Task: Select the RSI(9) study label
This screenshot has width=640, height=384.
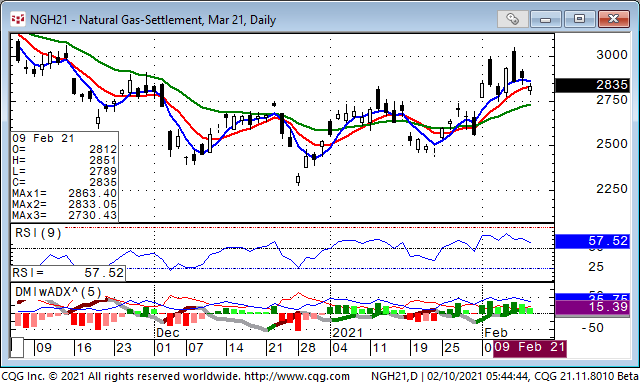Action: [x=38, y=233]
